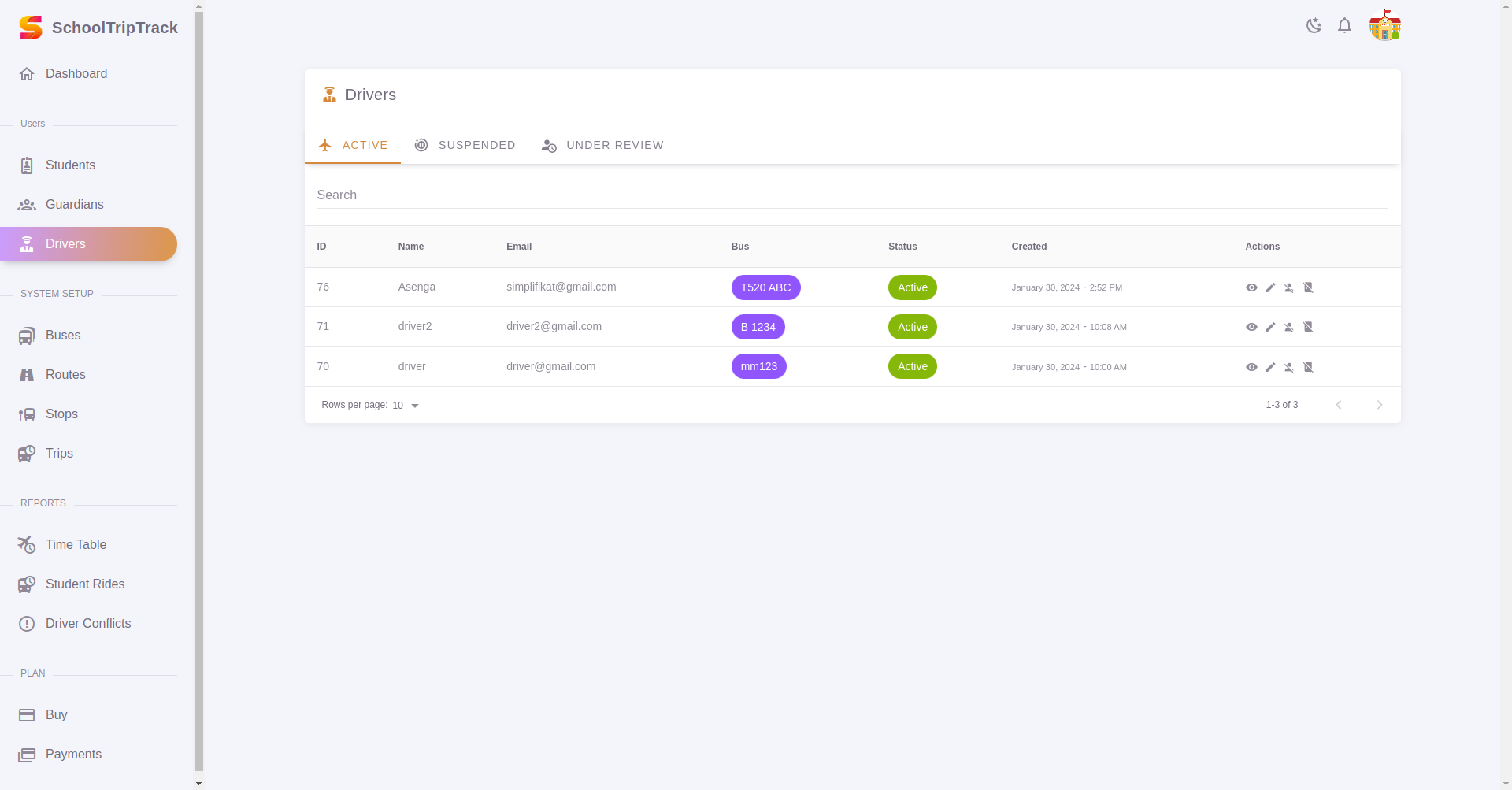Go to next page with the right chevron
The image size is (1512, 790).
click(x=1379, y=405)
